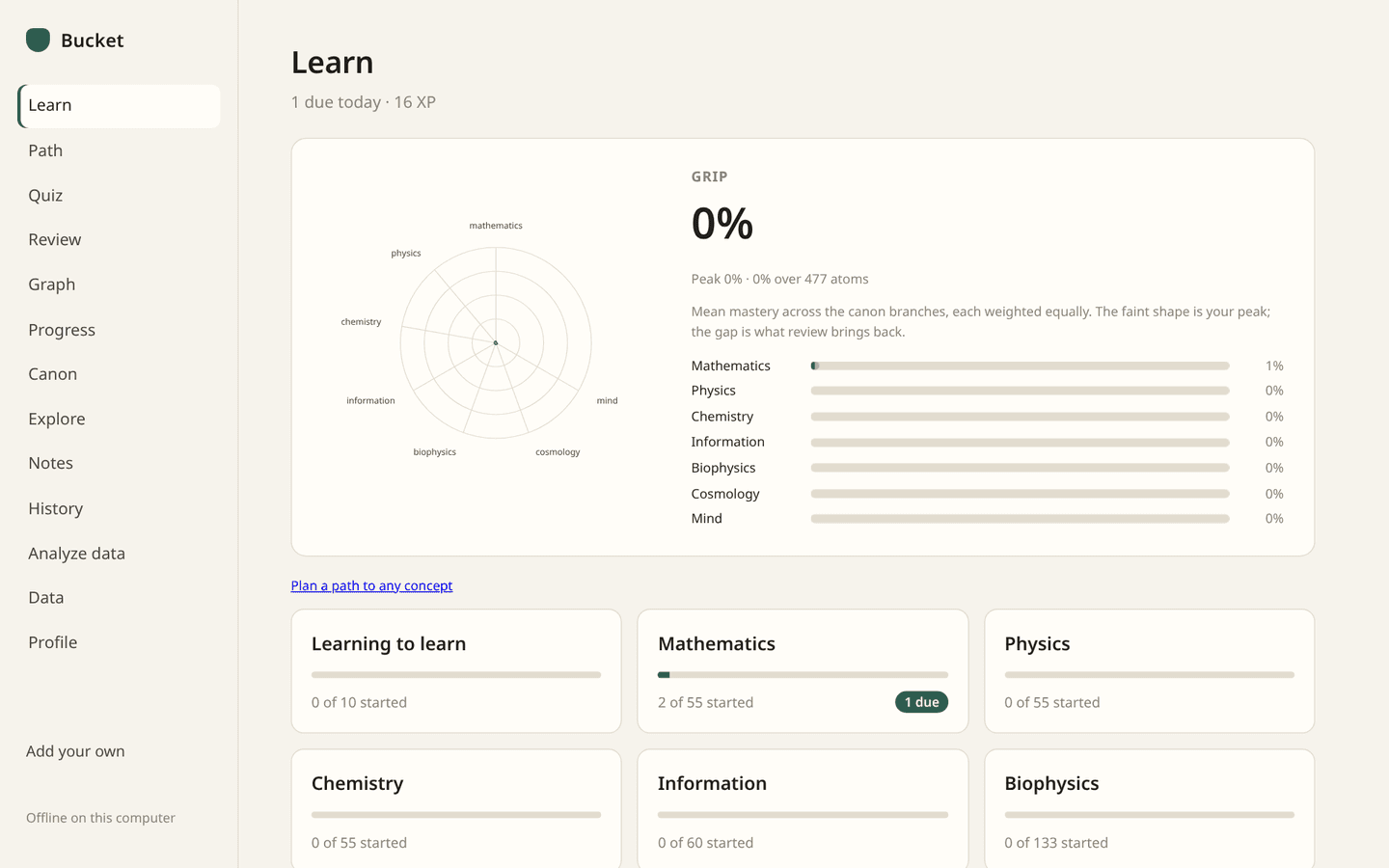Open the Notes page
Screen dimensions: 1389x868
click(x=119, y=464)
